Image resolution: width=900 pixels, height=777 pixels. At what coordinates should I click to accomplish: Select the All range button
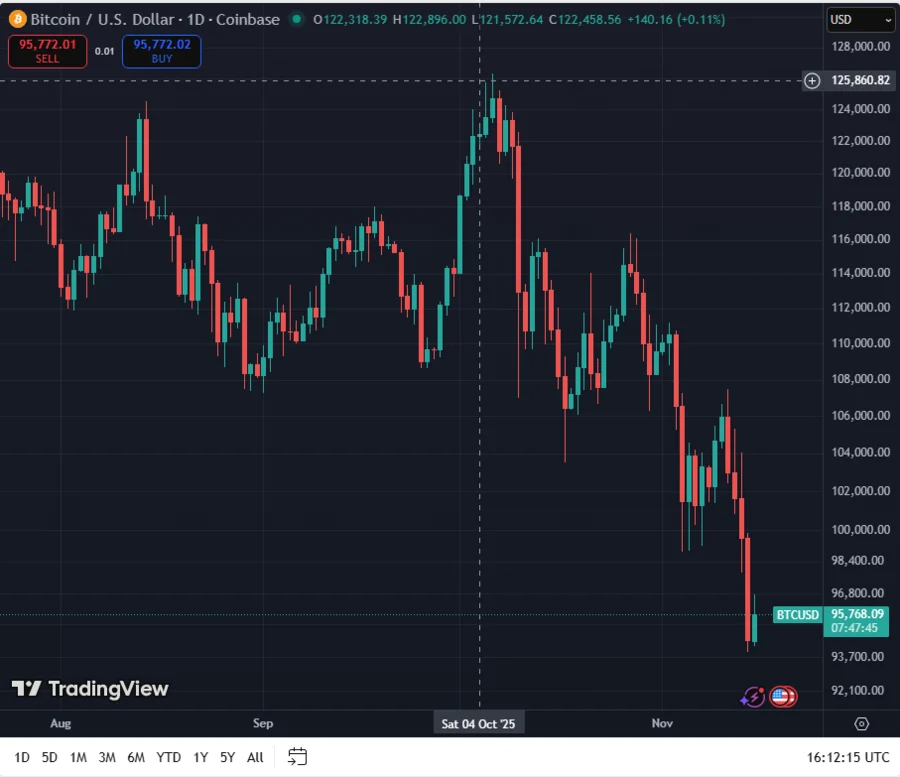255,758
